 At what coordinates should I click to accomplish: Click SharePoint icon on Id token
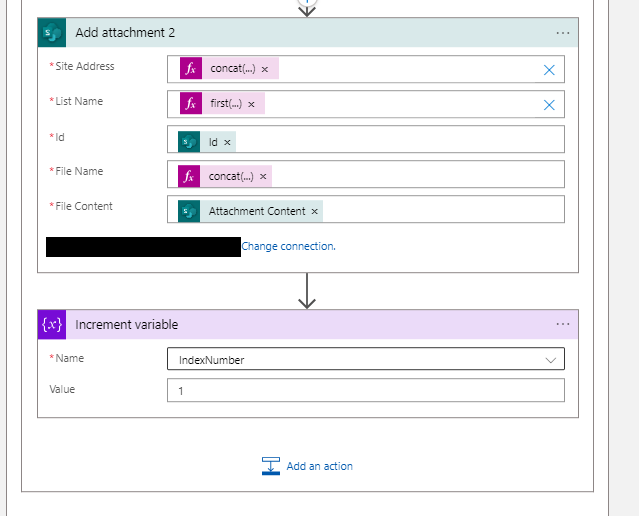pyautogui.click(x=189, y=142)
